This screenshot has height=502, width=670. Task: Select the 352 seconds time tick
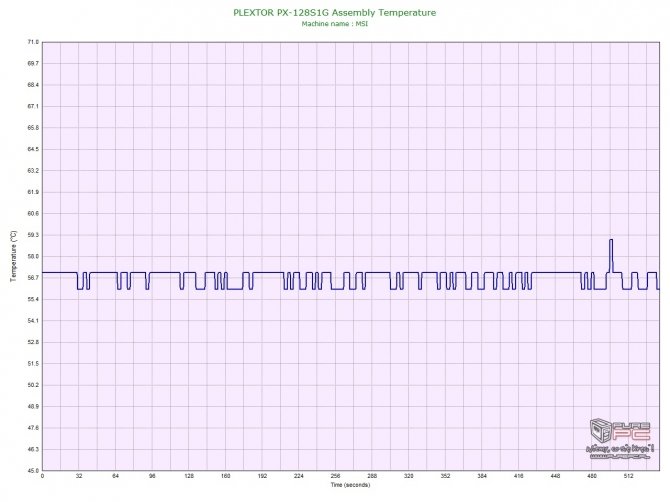(x=445, y=476)
